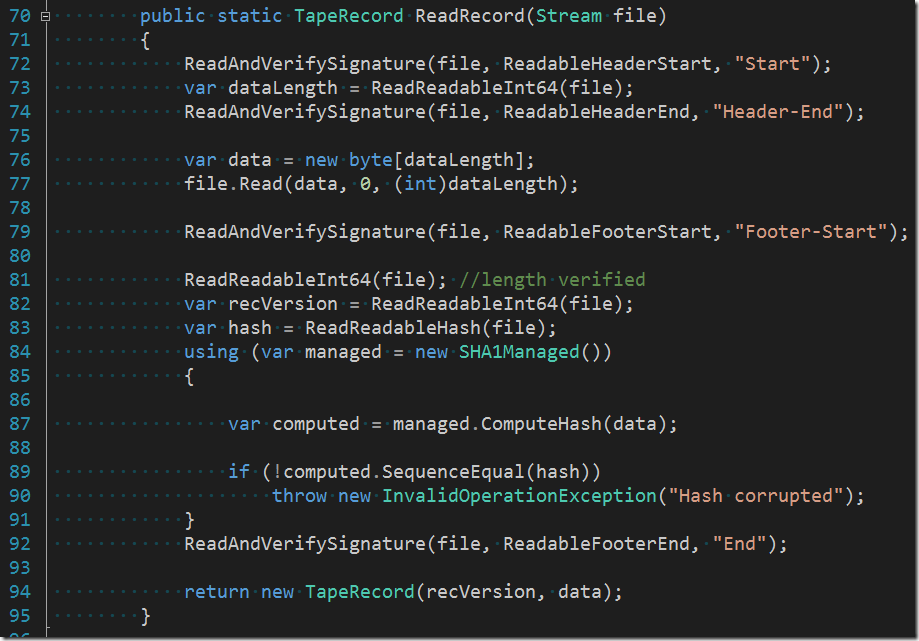This screenshot has height=641, width=919.
Task: Click the 'if' keyword on line 89
Action: coord(239,472)
